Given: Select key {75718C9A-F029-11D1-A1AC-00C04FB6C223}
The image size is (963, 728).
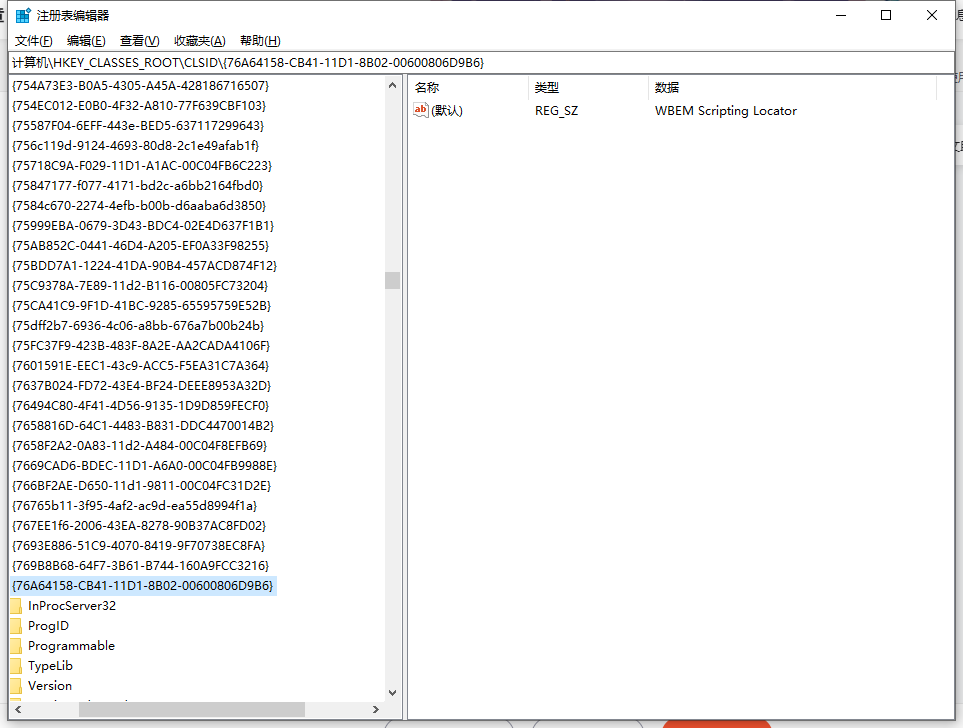Looking at the screenshot, I should [142, 165].
